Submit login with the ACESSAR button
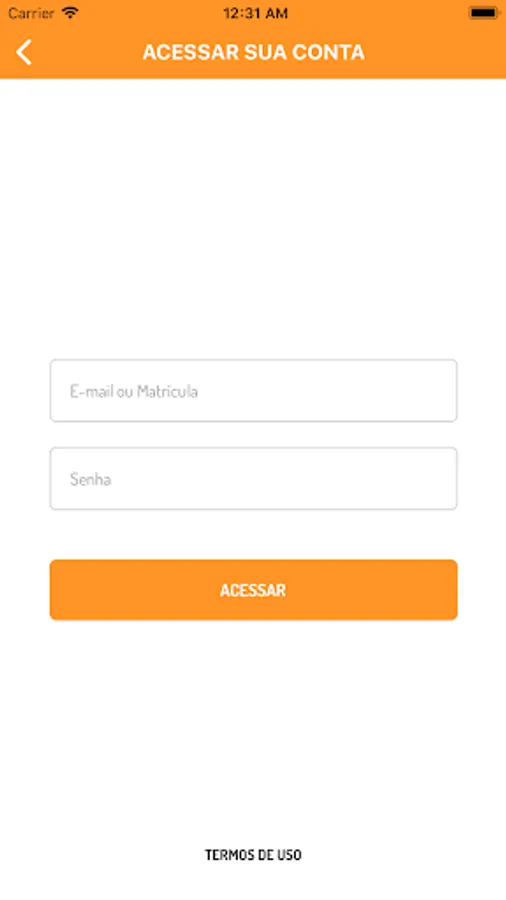The height and width of the screenshot is (900, 506). pyautogui.click(x=254, y=589)
